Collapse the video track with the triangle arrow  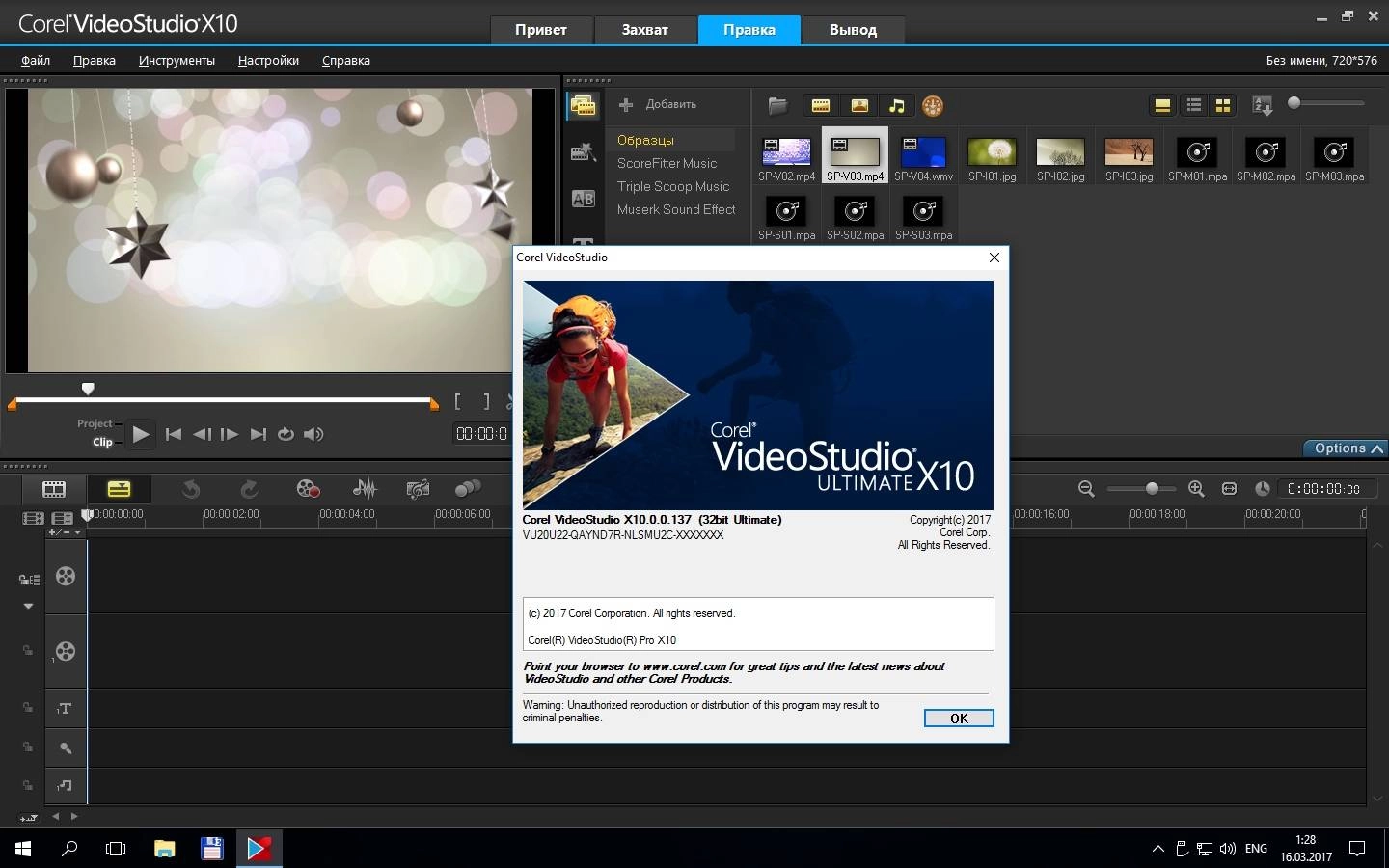28,606
